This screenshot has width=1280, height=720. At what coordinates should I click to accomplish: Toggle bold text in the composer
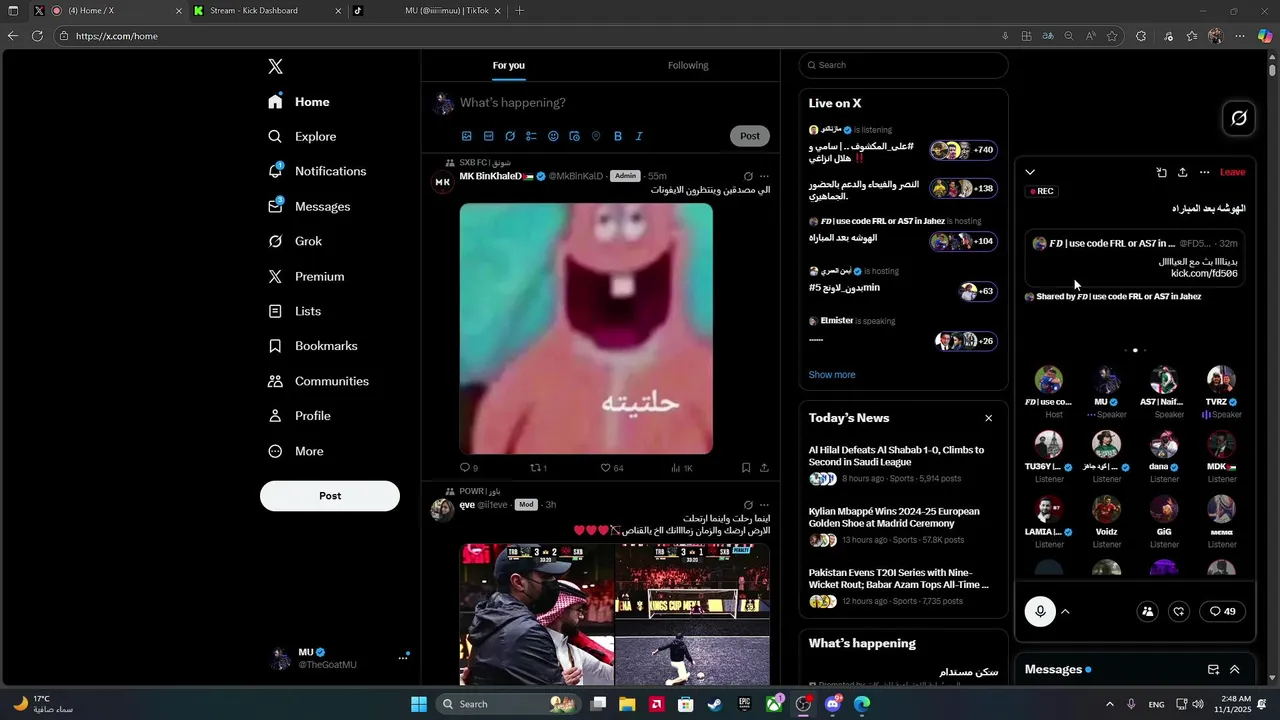pyautogui.click(x=618, y=136)
